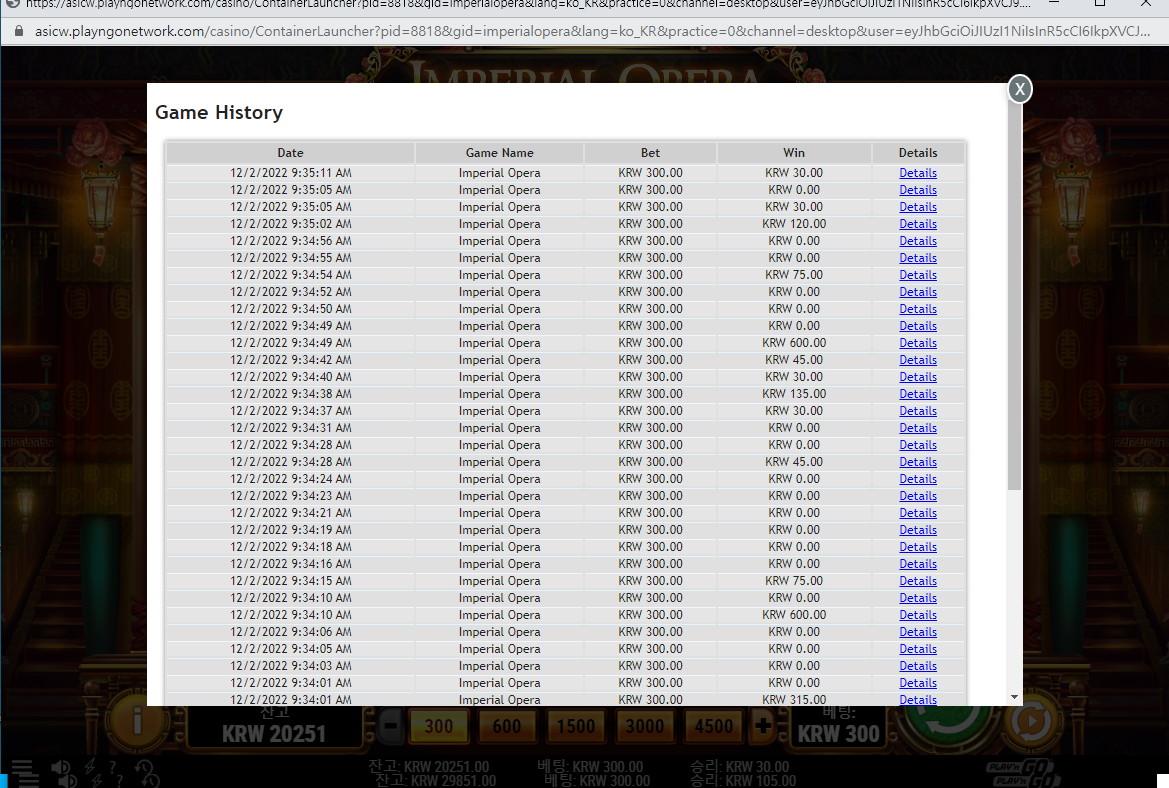Click the Game History scrollbar thumb
The height and width of the screenshot is (788, 1169).
(1015, 294)
